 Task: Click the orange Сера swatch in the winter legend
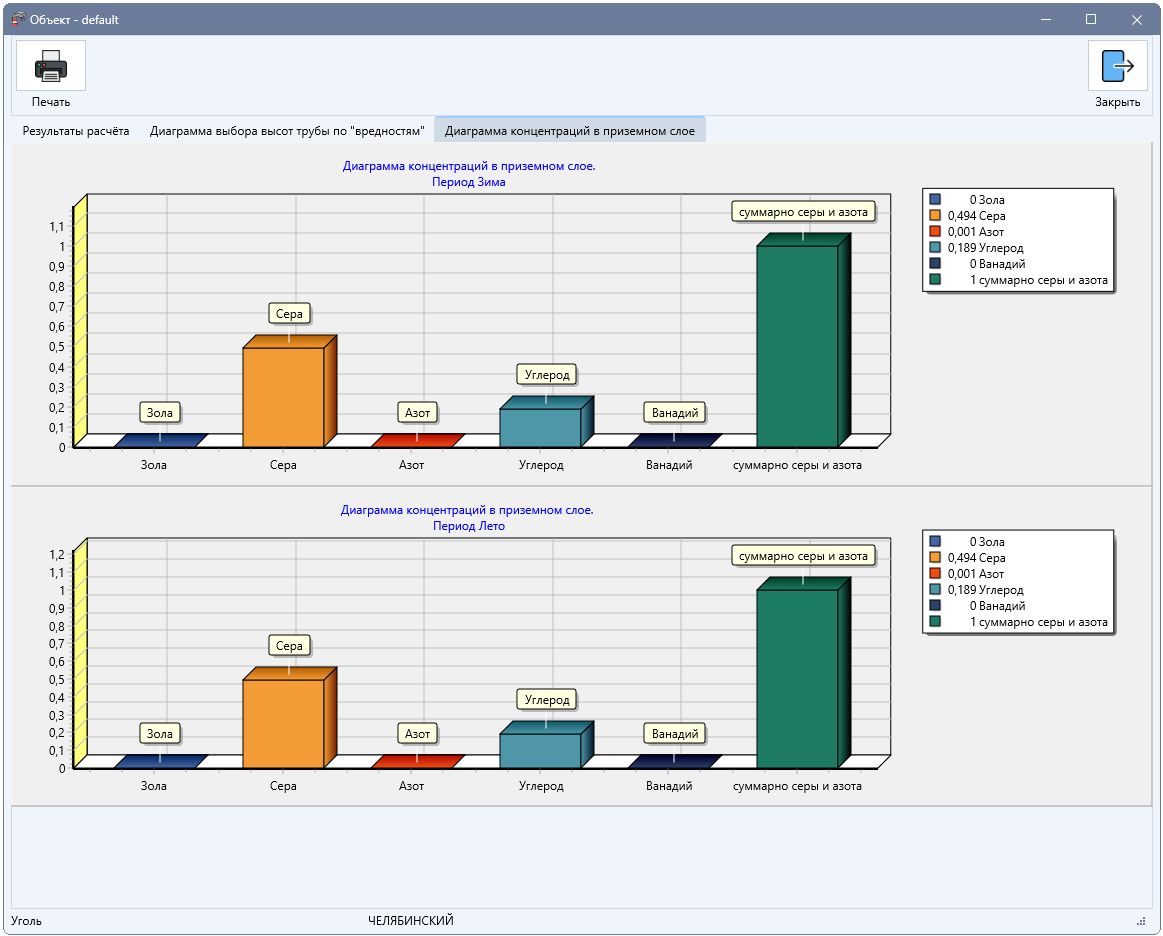click(x=935, y=216)
